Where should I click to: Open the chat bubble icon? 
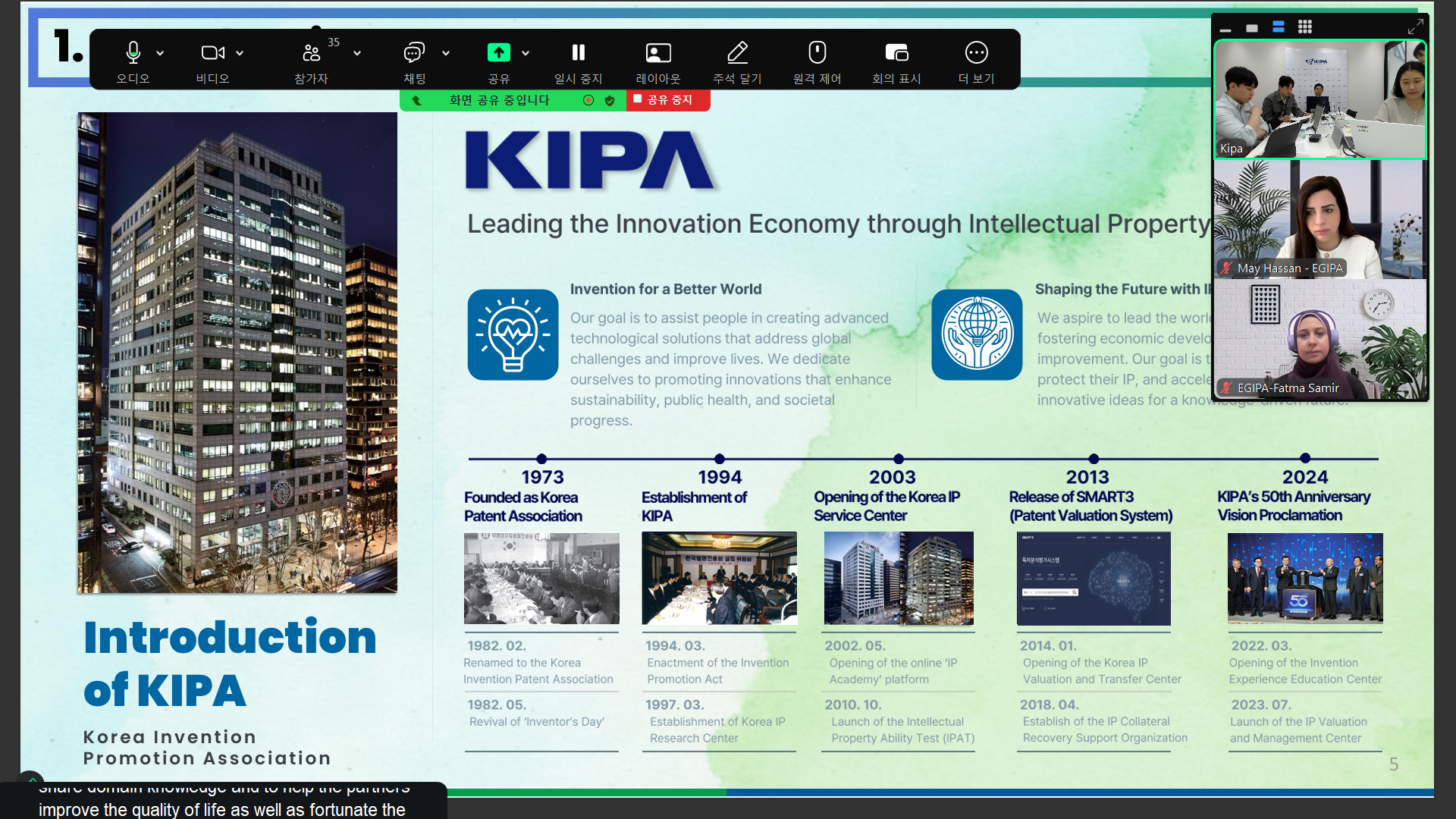(413, 52)
